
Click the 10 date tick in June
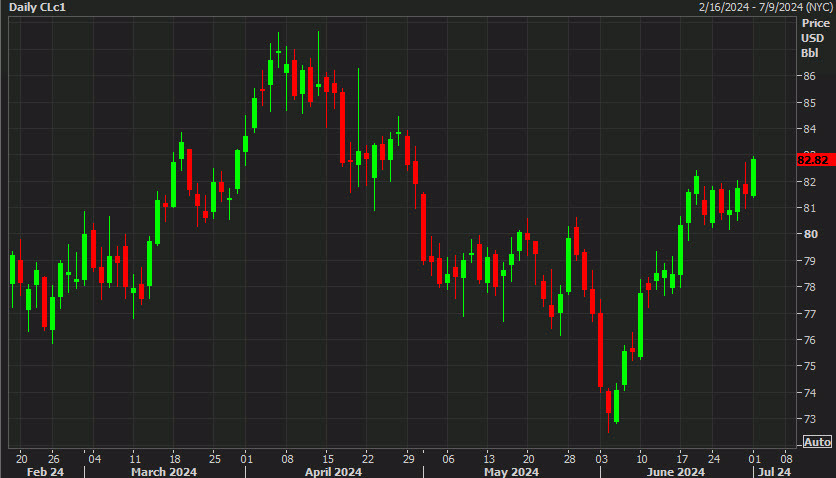click(x=641, y=459)
